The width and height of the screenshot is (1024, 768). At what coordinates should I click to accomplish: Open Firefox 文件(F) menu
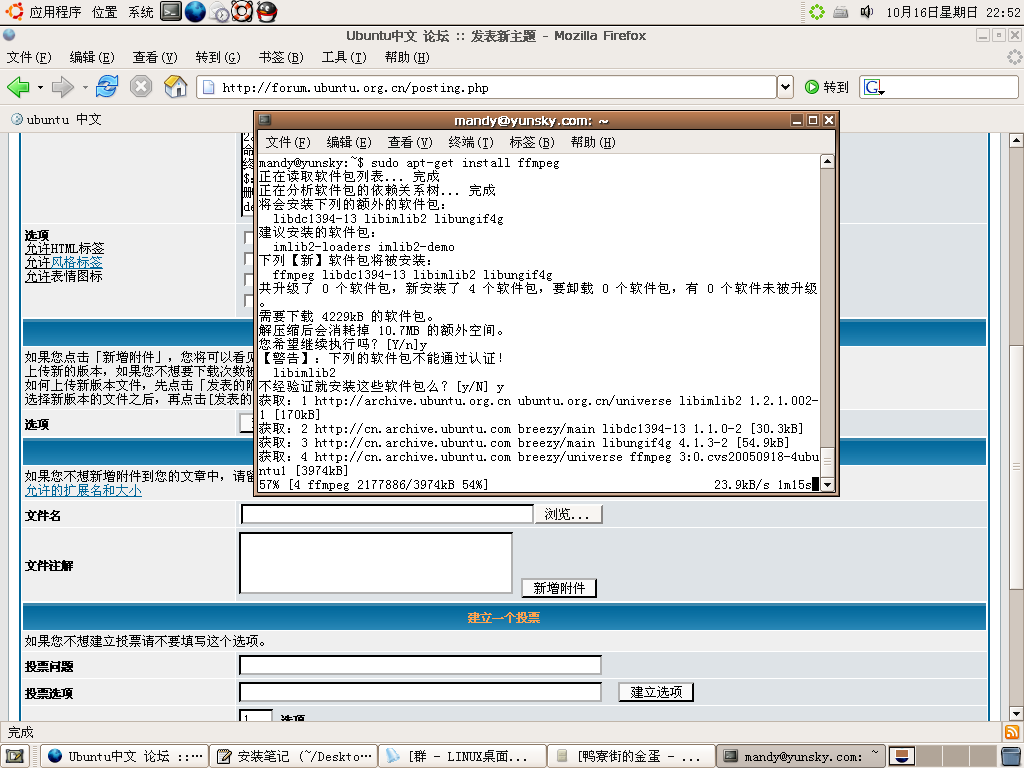29,57
